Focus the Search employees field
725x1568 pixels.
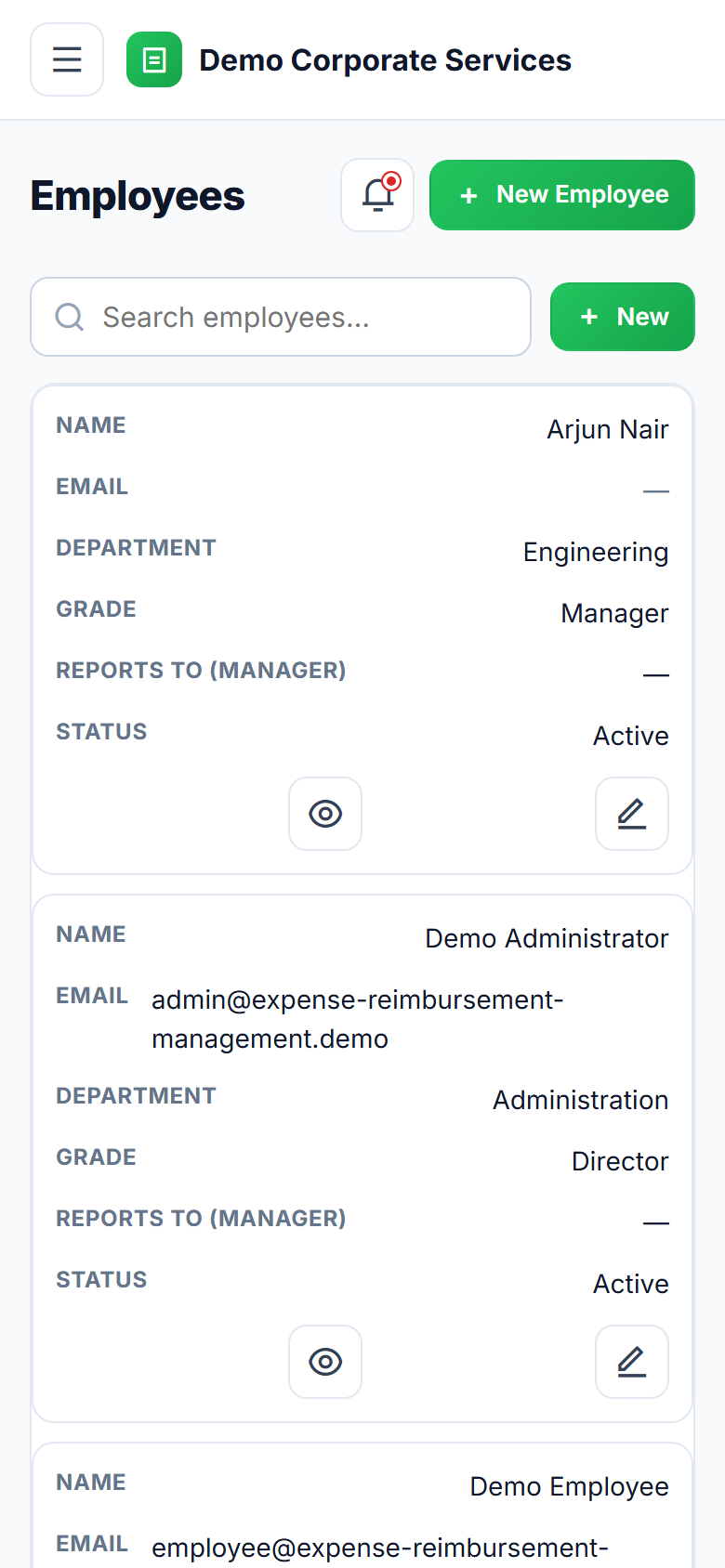coord(281,317)
